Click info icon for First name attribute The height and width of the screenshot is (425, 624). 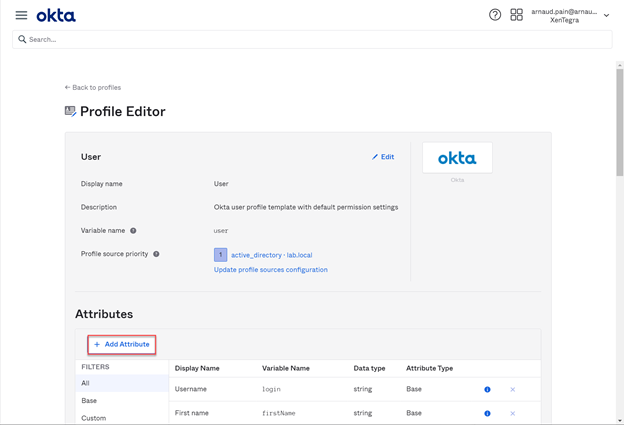pyautogui.click(x=488, y=413)
